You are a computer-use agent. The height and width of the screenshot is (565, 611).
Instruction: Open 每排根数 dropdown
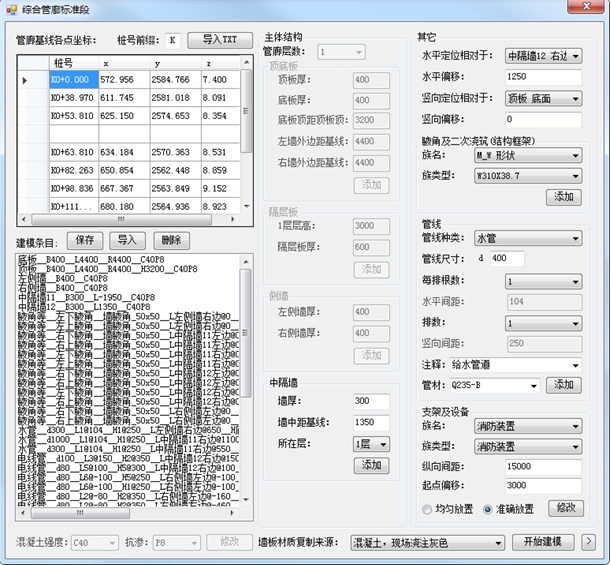pyautogui.click(x=543, y=282)
